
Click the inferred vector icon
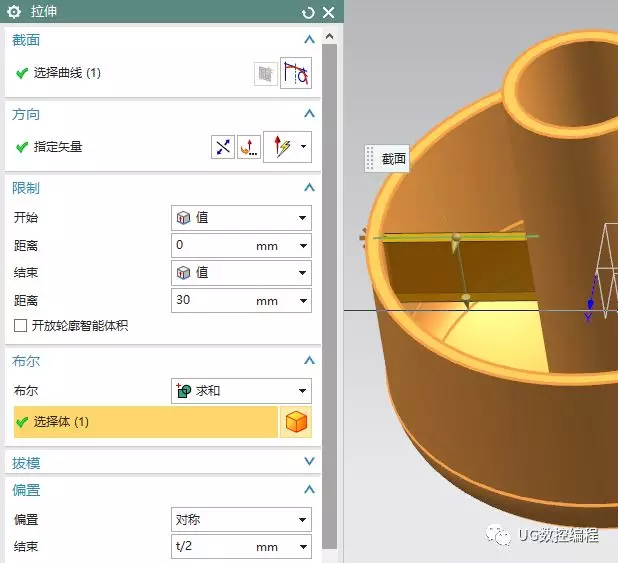[x=282, y=147]
